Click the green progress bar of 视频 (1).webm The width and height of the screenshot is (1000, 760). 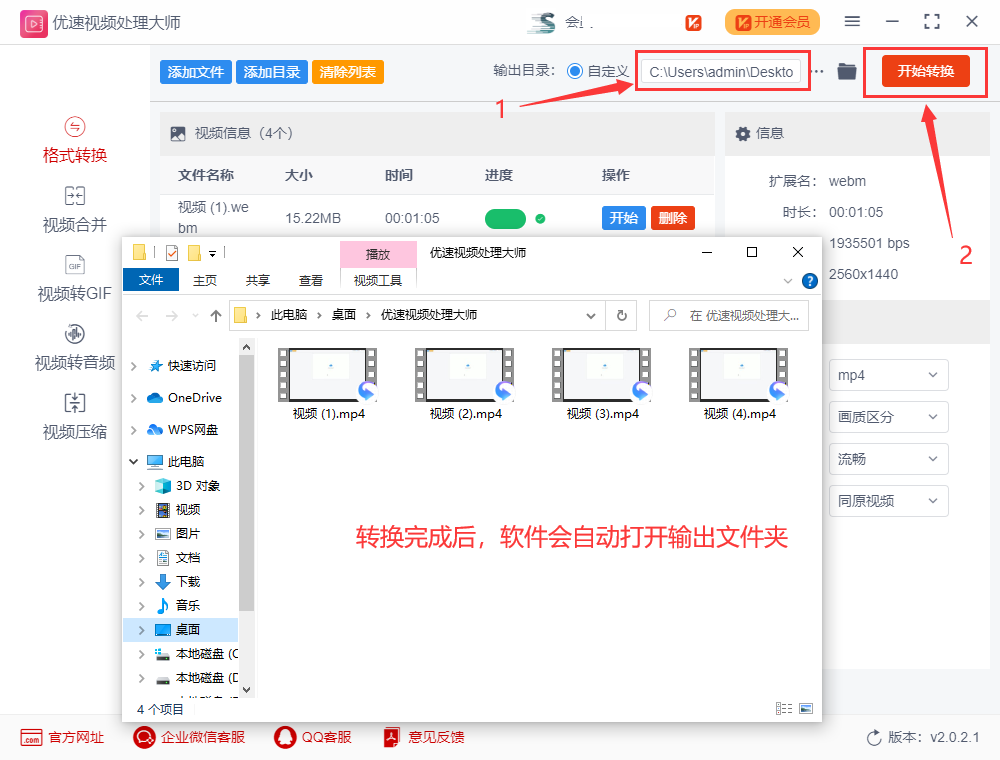tap(505, 217)
